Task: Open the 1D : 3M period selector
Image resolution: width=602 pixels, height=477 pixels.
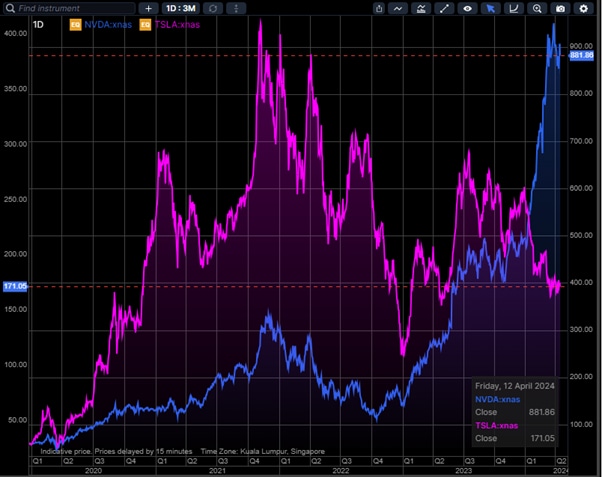Action: [x=180, y=8]
